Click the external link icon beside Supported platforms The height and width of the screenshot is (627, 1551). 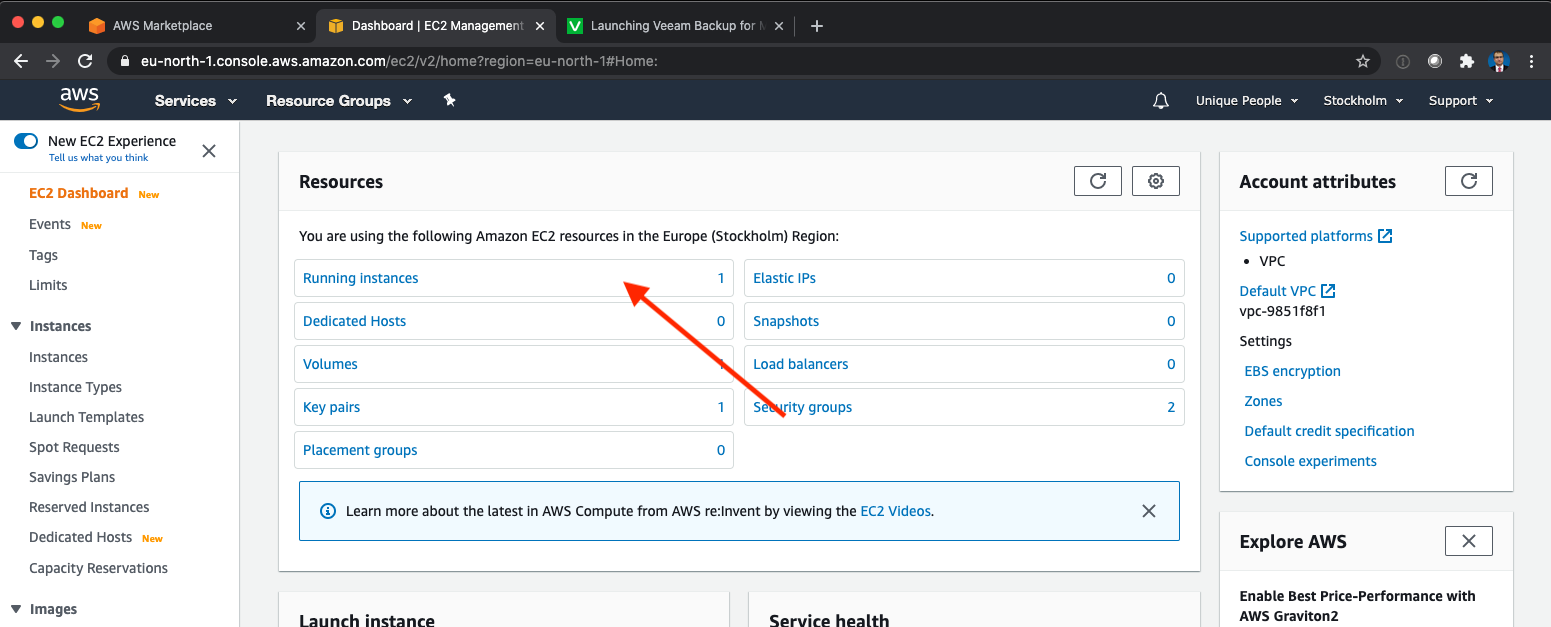click(x=1385, y=236)
